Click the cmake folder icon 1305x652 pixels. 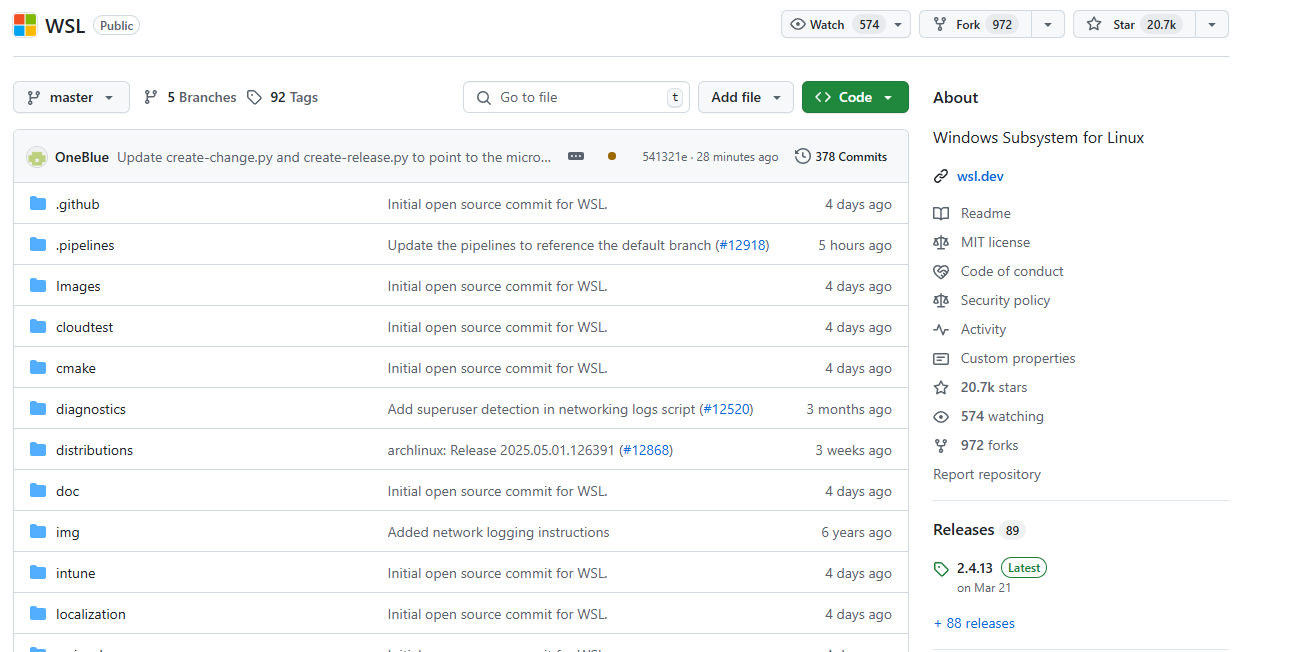click(x=38, y=368)
